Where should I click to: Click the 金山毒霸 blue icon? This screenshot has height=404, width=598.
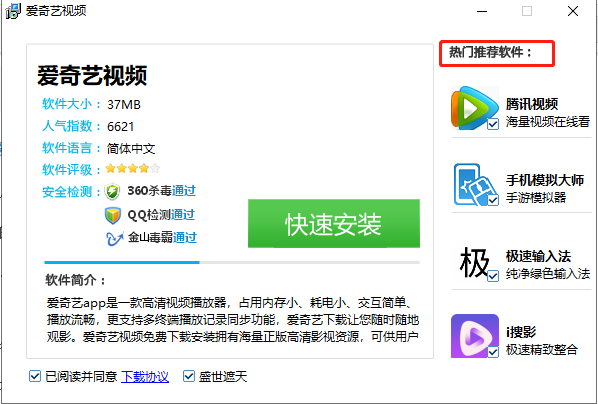click(x=114, y=238)
